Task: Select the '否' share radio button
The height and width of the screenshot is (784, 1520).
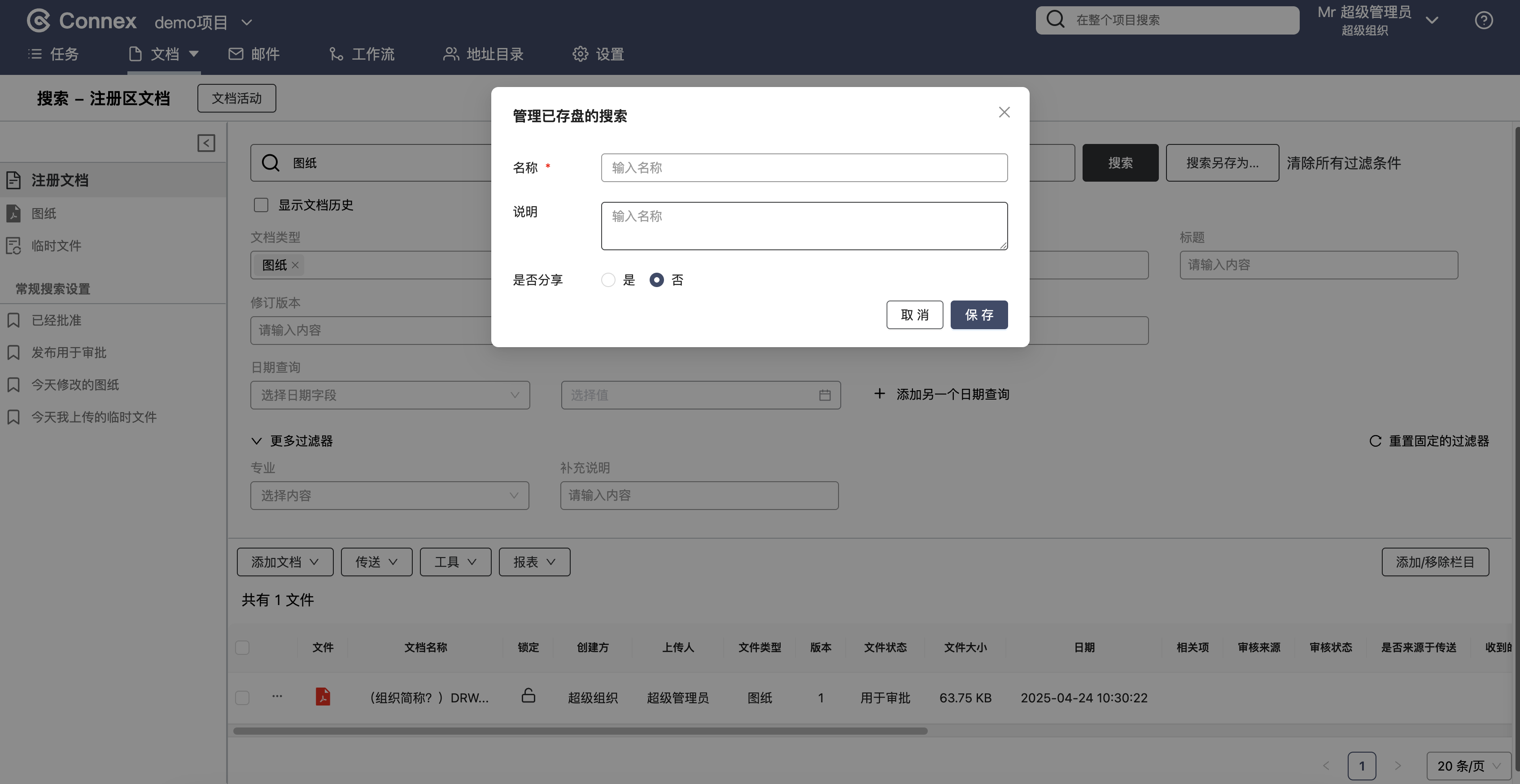Action: click(x=656, y=279)
